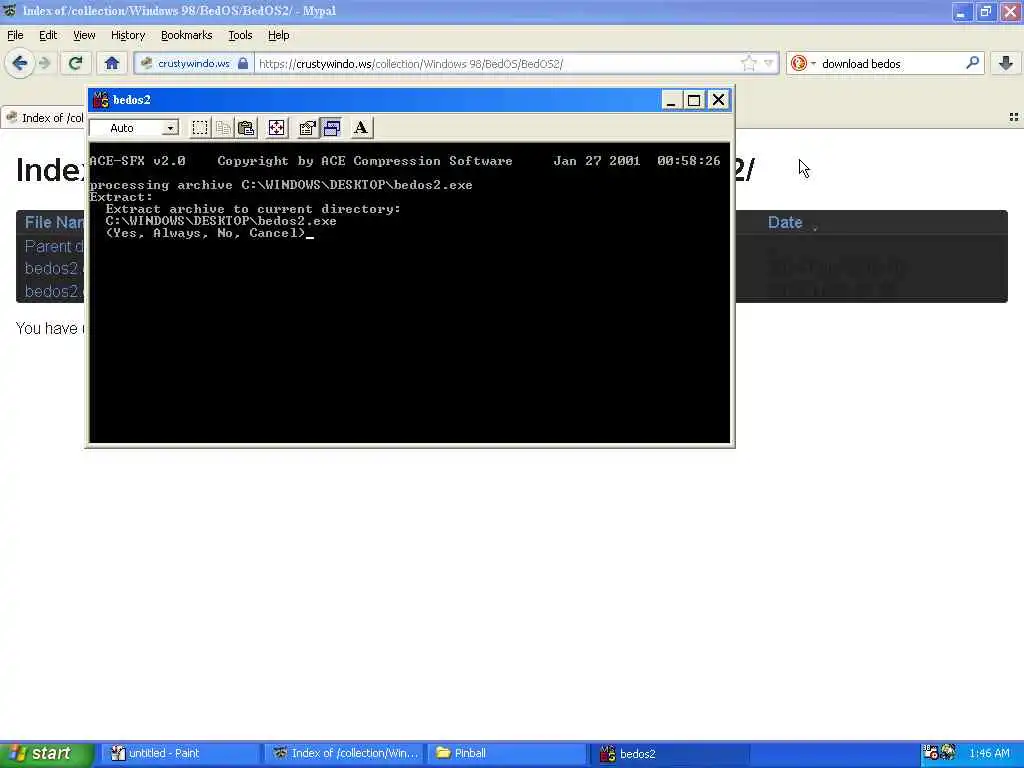1024x768 pixels.
Task: Click the bedos2 taskbar button
Action: (x=672, y=754)
